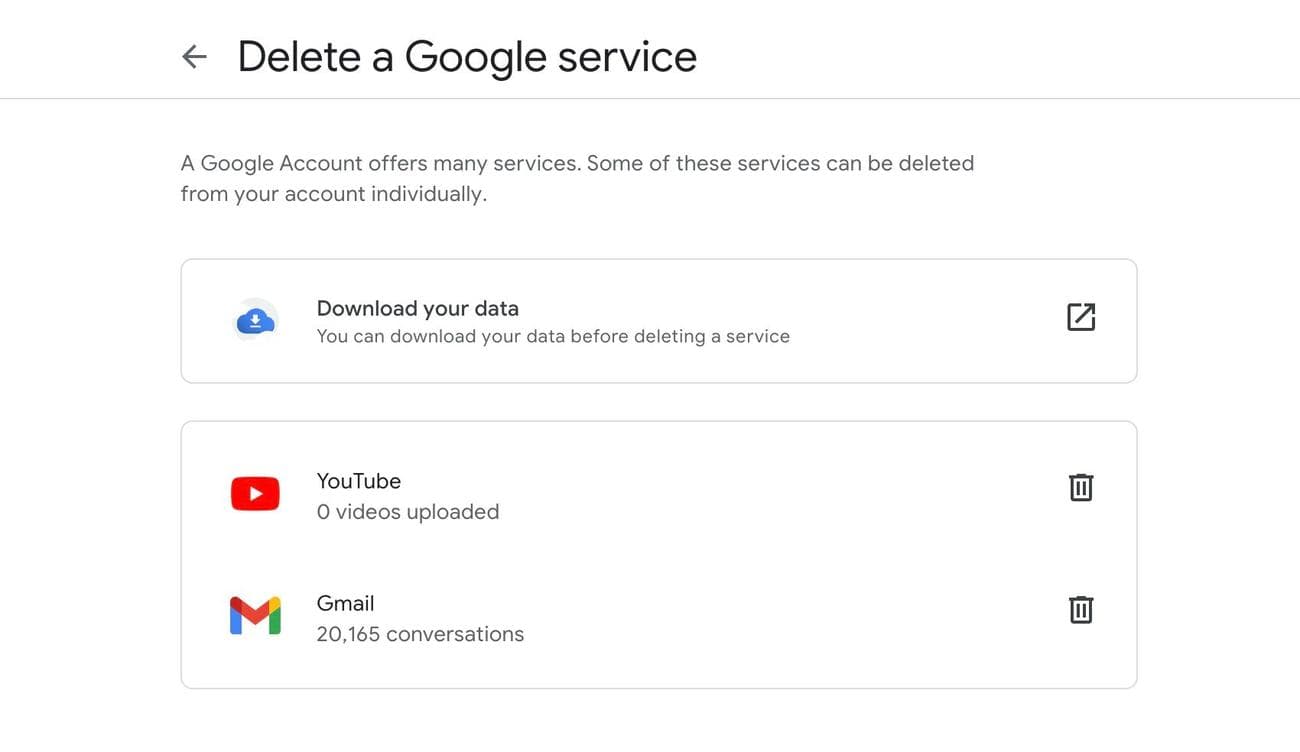Select the '0 videos uploaded' text under YouTube
This screenshot has width=1300, height=752.
[407, 511]
